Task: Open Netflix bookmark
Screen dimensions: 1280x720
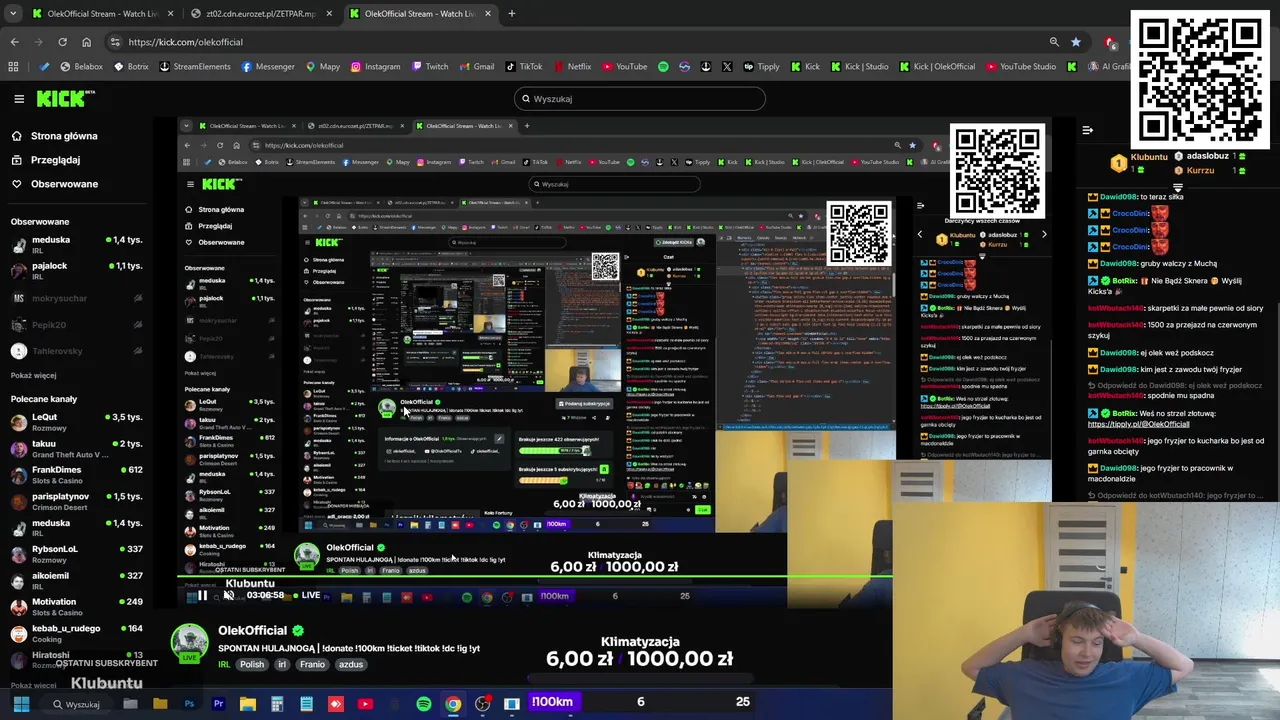Action: 571,67
